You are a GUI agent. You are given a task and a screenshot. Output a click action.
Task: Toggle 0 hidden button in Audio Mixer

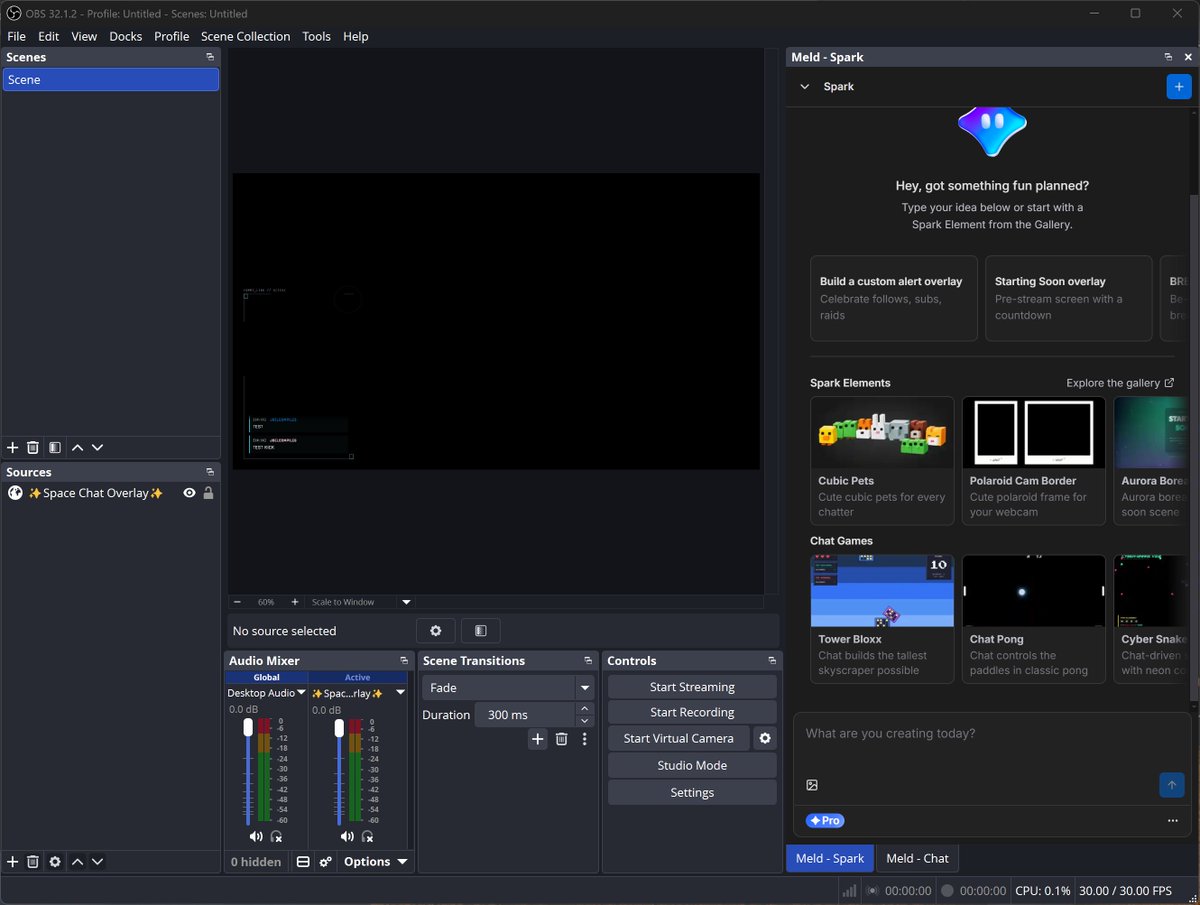click(x=256, y=862)
